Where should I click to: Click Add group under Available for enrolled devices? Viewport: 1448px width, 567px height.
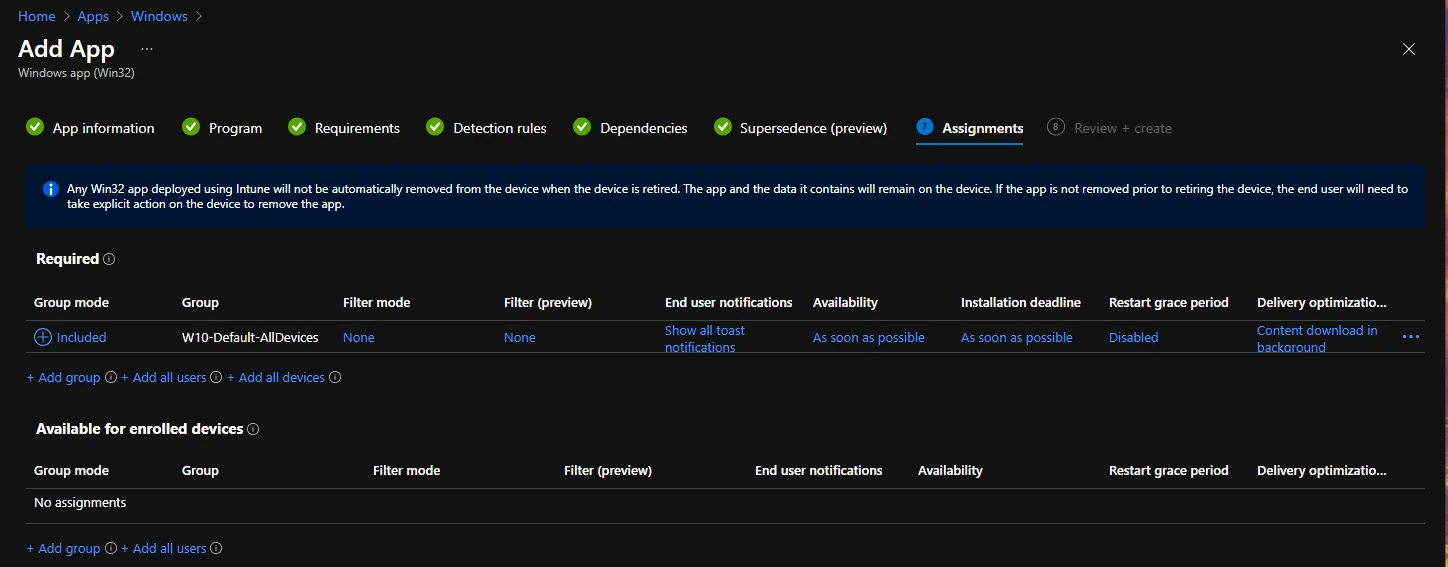[x=63, y=549]
